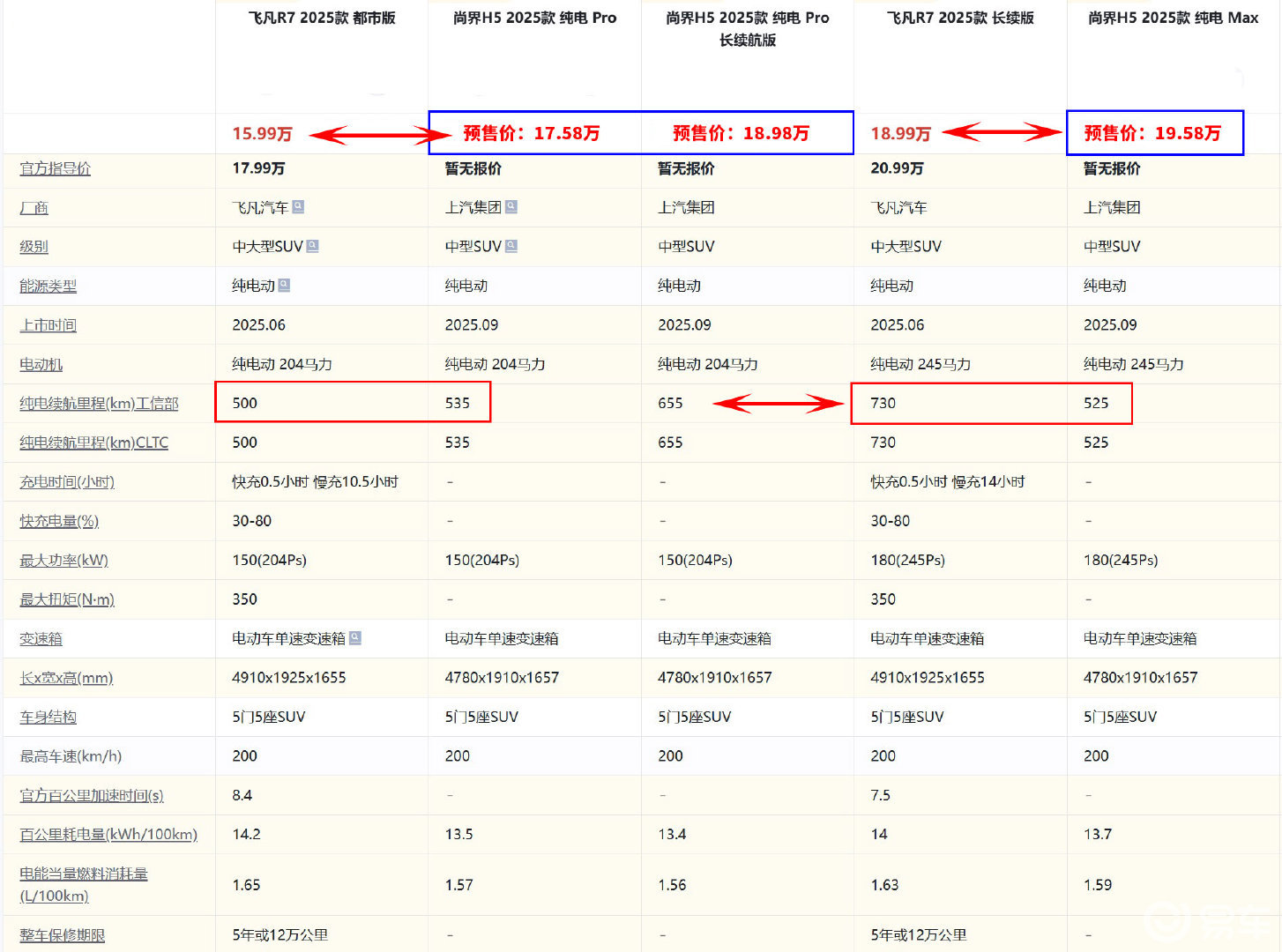Click the 快充0.5小时 慢充10.5小时 cell
The image size is (1282, 952).
click(x=315, y=482)
